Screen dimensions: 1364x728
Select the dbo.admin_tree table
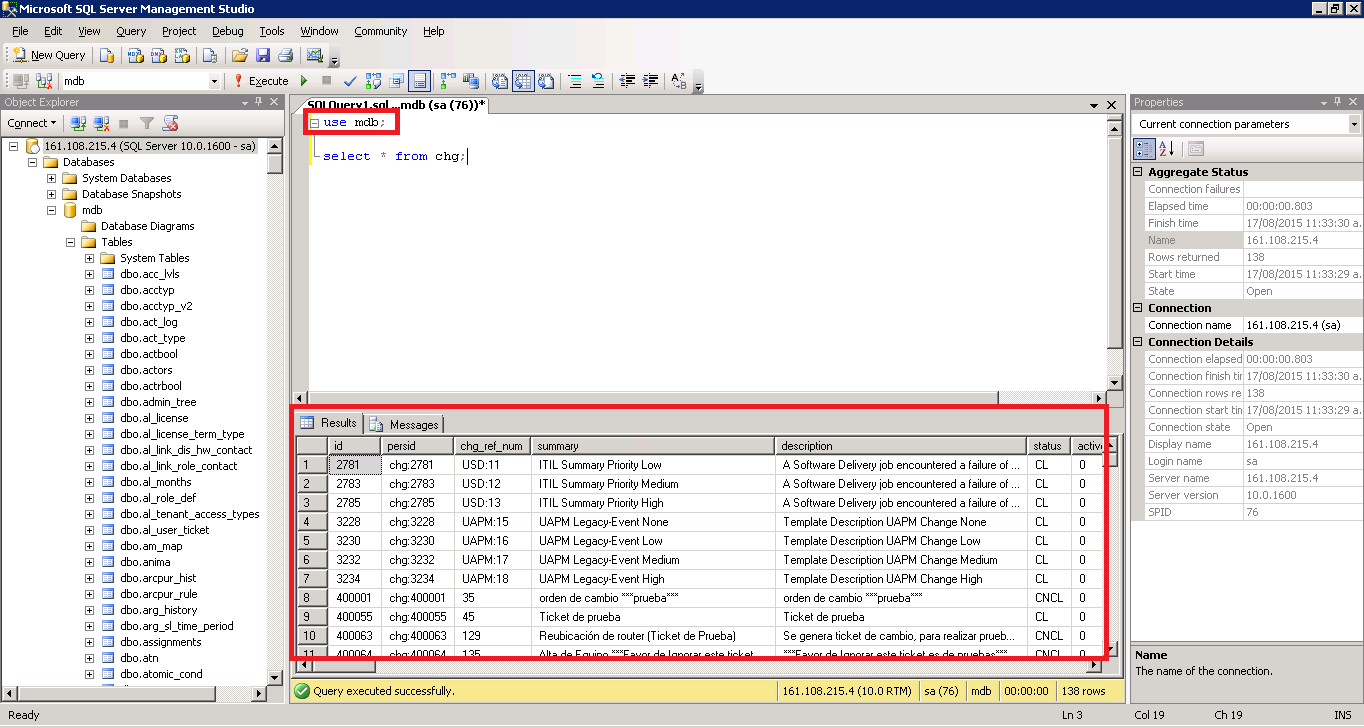[158, 402]
